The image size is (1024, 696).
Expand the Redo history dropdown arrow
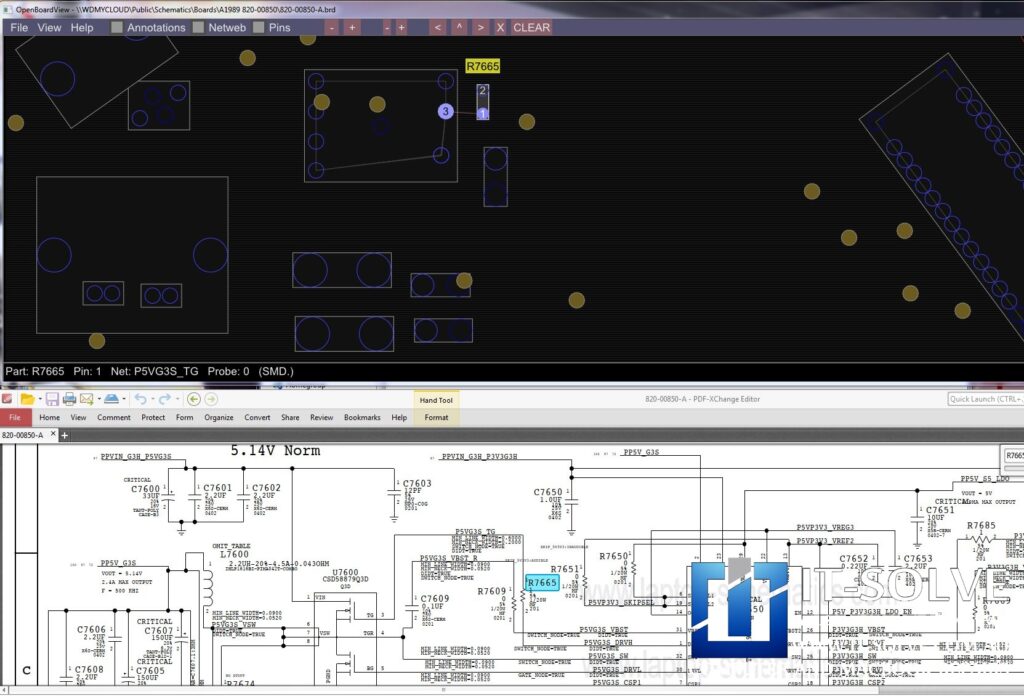(x=177, y=399)
